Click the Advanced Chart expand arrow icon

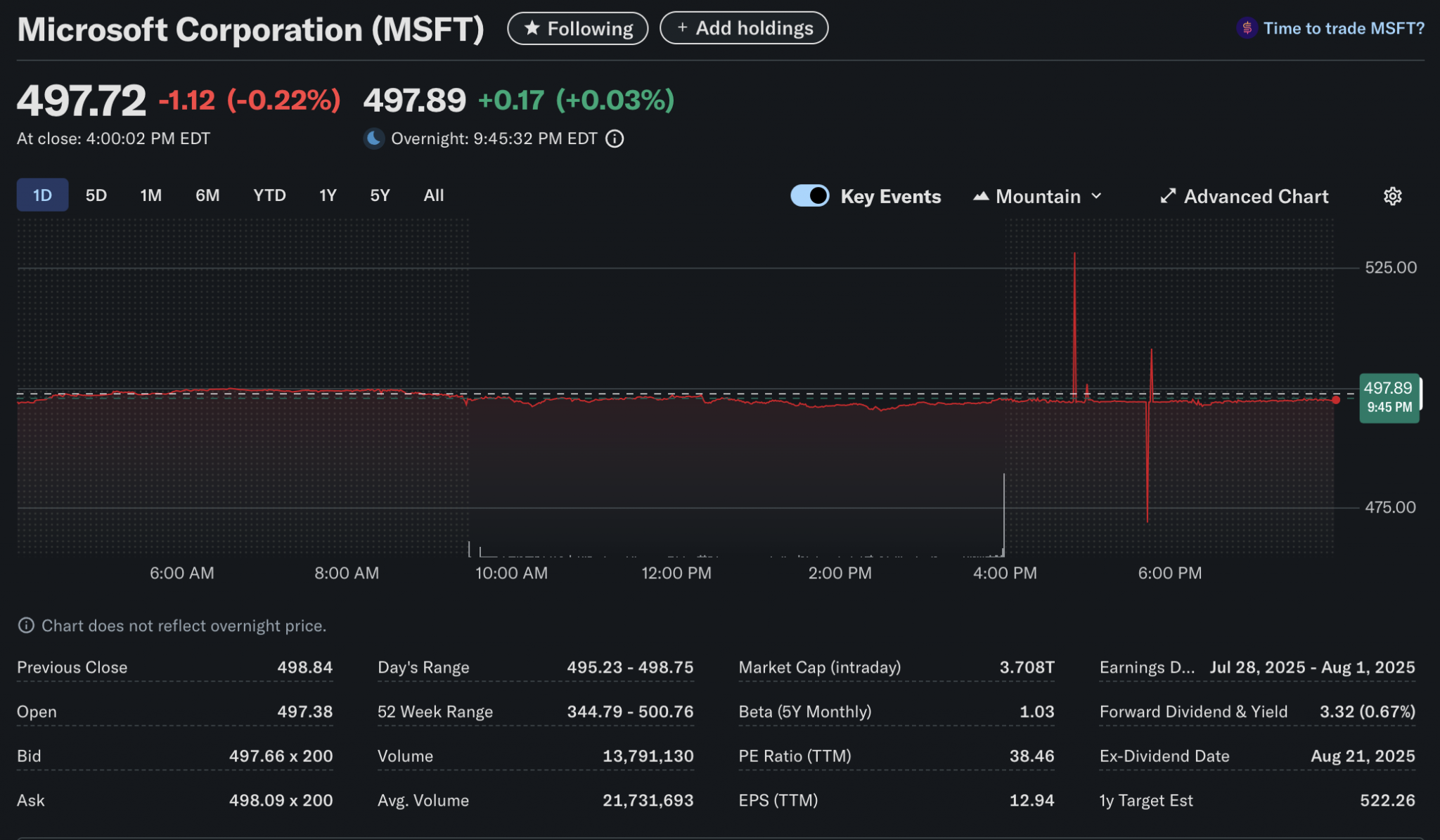click(1167, 196)
